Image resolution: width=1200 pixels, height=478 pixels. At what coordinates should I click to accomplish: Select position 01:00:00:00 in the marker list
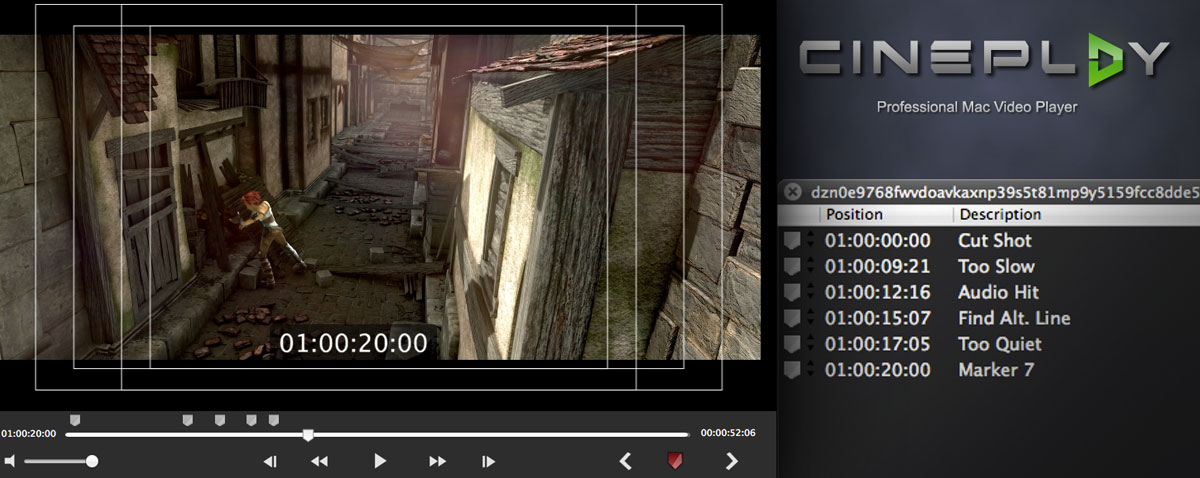[877, 241]
